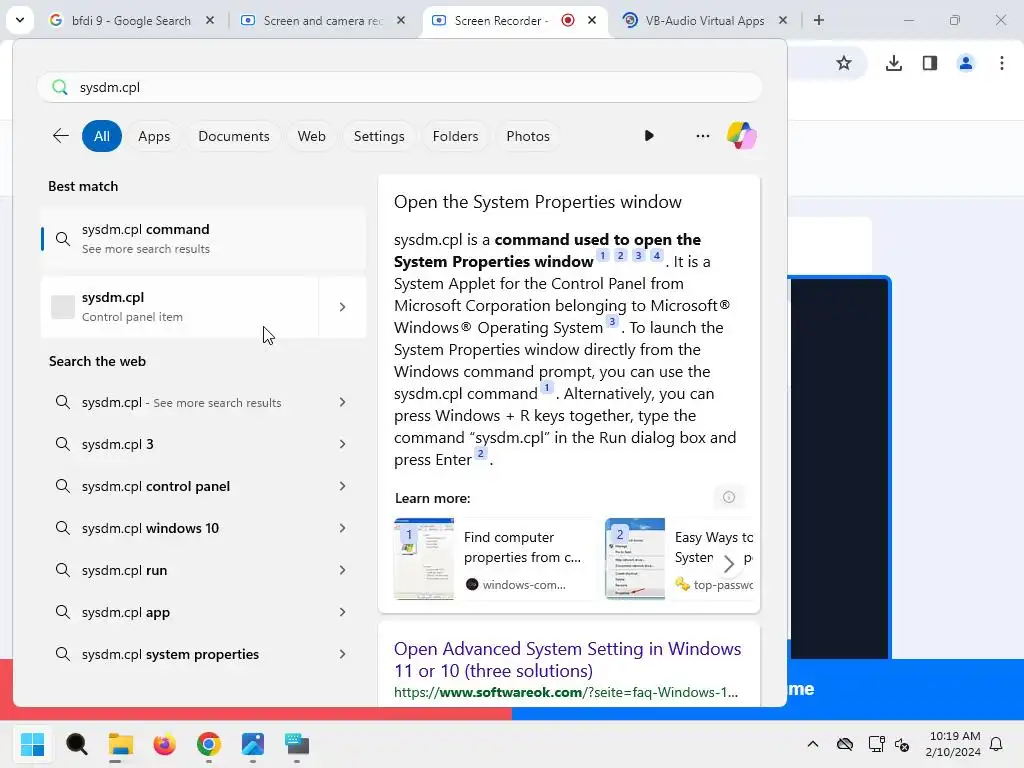Launch Firefox from taskbar
This screenshot has height=768, width=1024.
[165, 744]
